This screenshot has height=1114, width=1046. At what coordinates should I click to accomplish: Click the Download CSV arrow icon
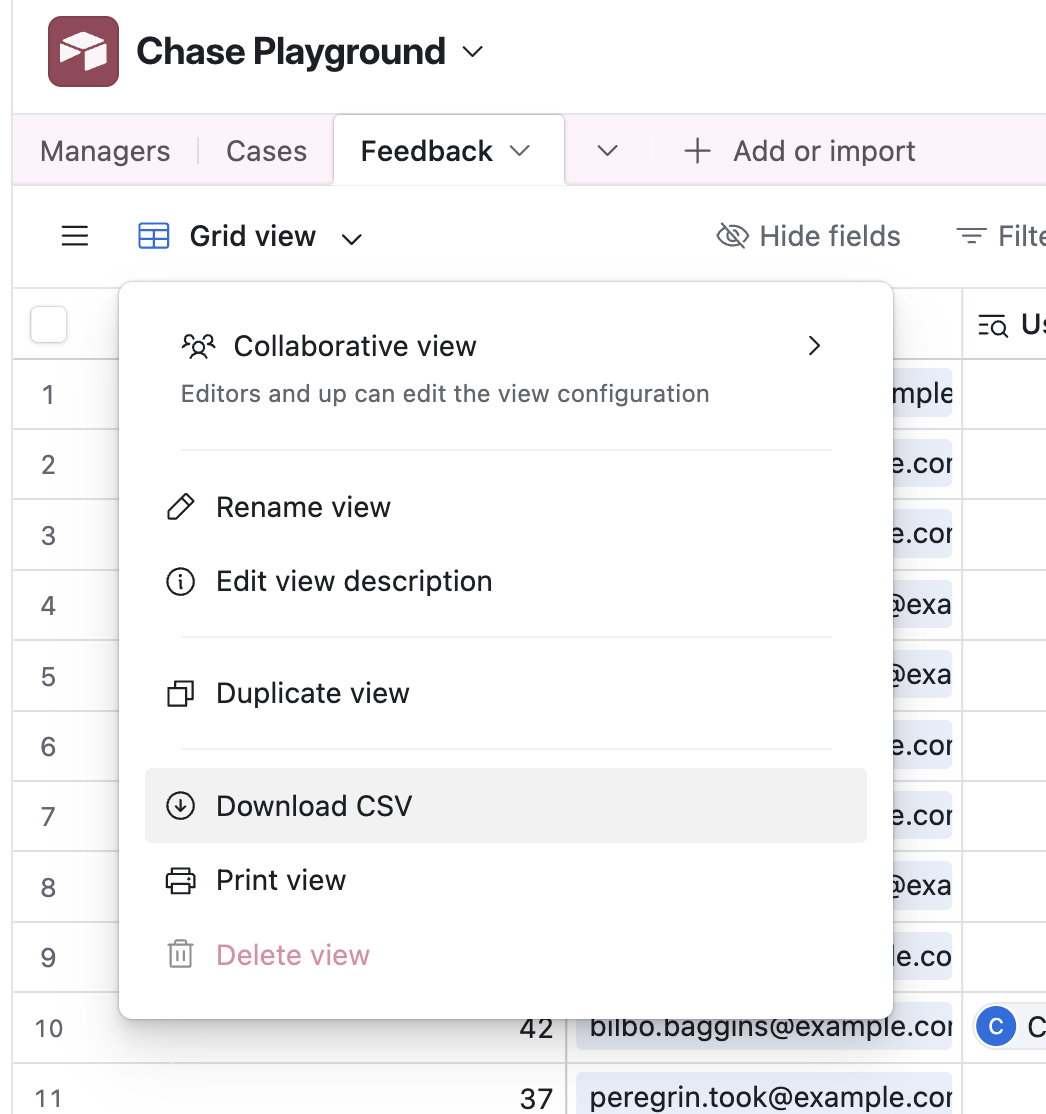pyautogui.click(x=180, y=806)
